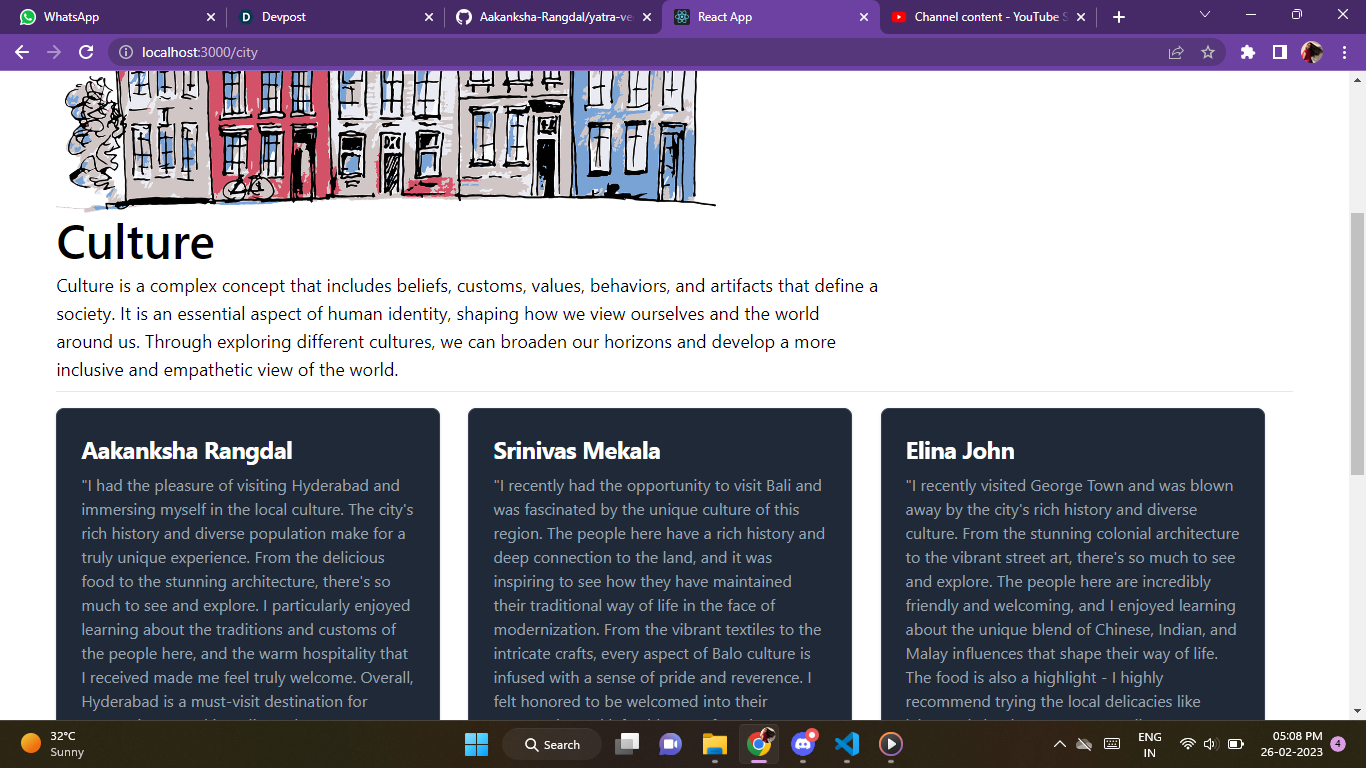The width and height of the screenshot is (1366, 768).
Task: Click the Srinivas Mekala card title
Action: pos(577,451)
